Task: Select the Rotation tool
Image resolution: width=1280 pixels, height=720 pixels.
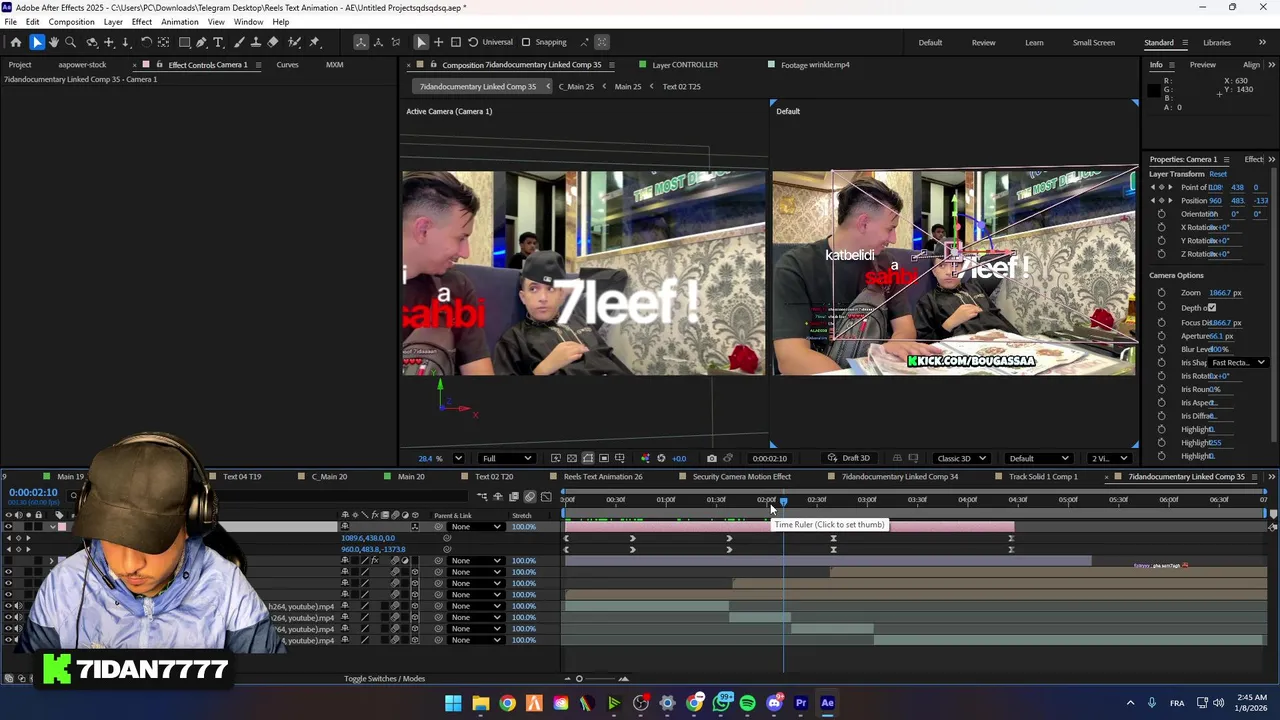Action: [x=146, y=42]
